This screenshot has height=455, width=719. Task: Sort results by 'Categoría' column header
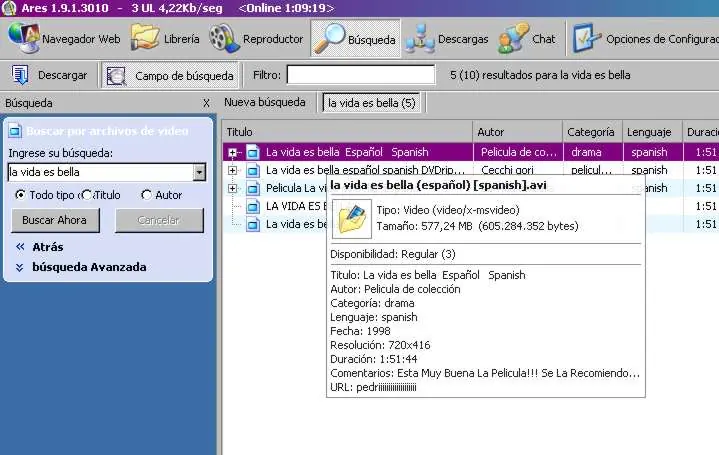pyautogui.click(x=592, y=132)
